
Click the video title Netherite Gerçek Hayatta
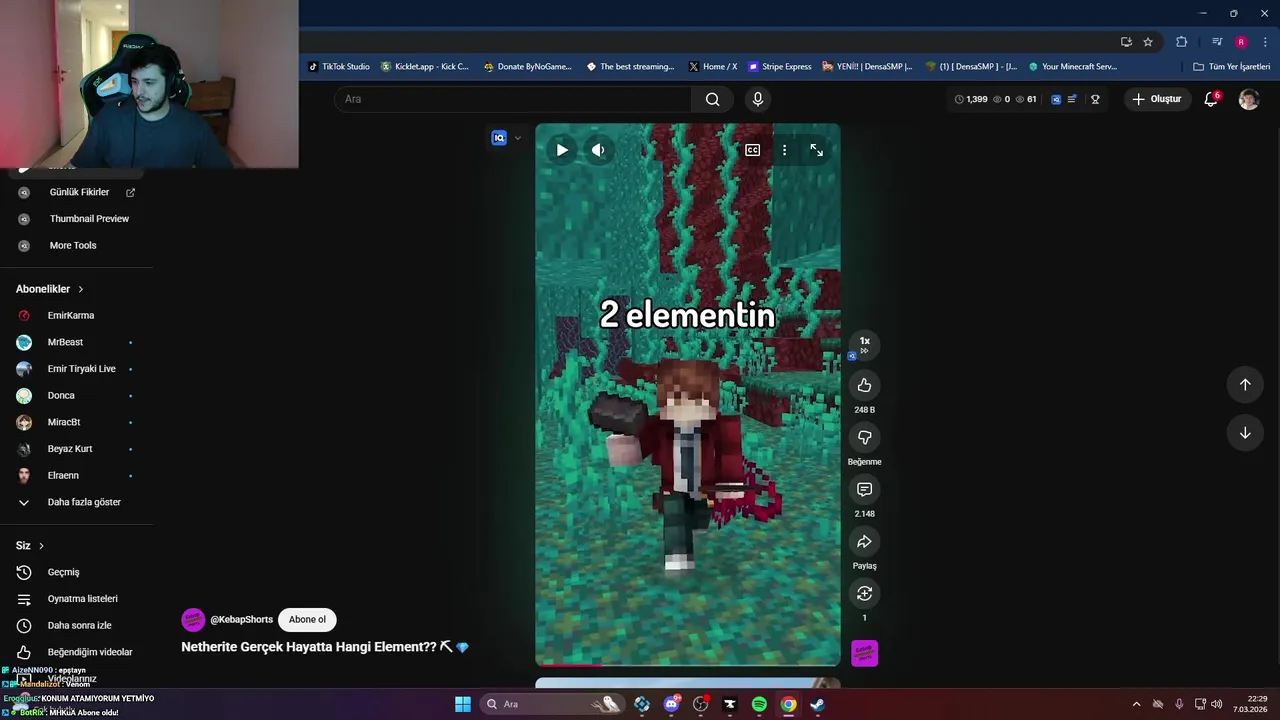pyautogui.click(x=324, y=647)
